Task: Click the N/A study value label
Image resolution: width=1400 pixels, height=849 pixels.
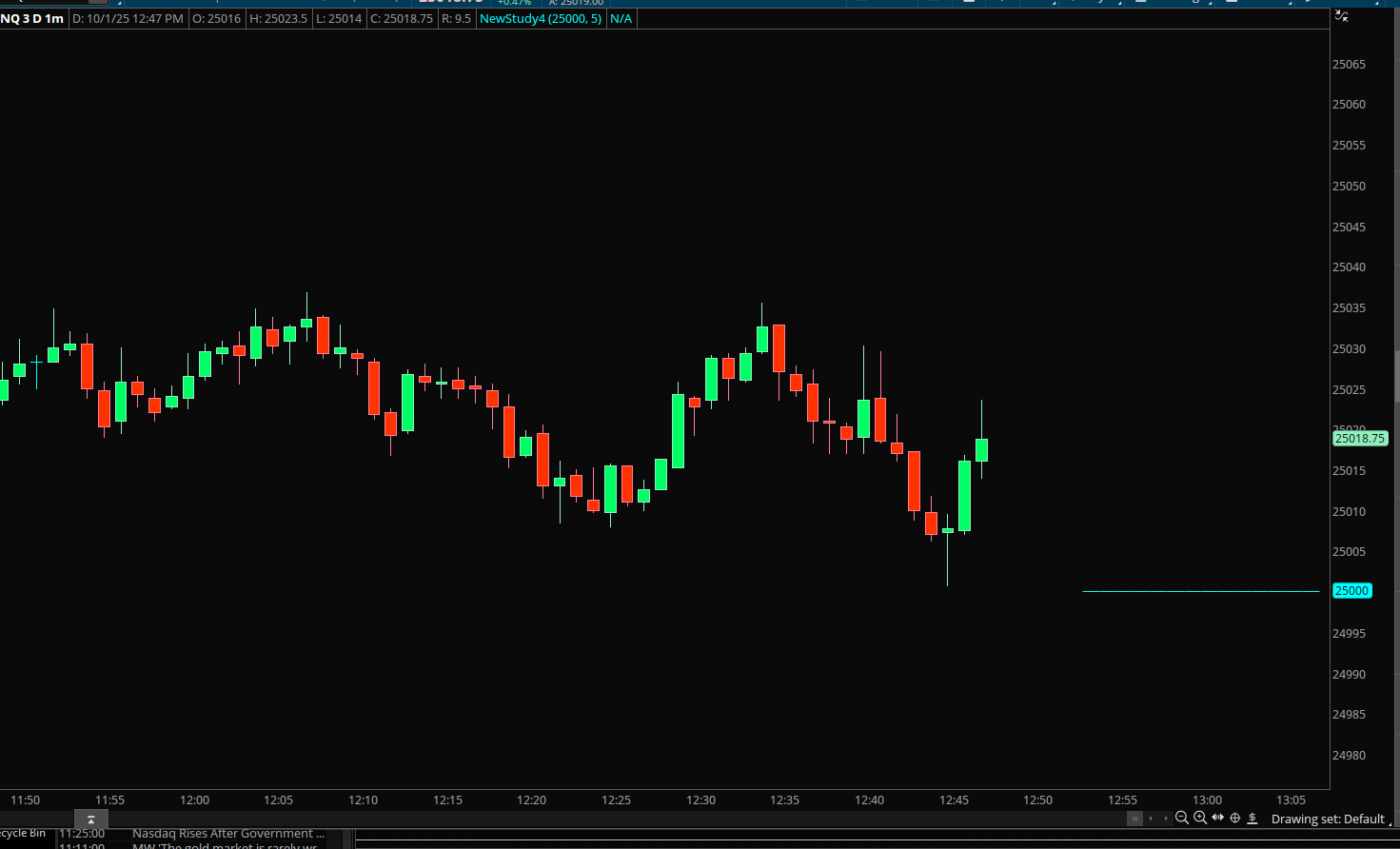Action: tap(621, 19)
